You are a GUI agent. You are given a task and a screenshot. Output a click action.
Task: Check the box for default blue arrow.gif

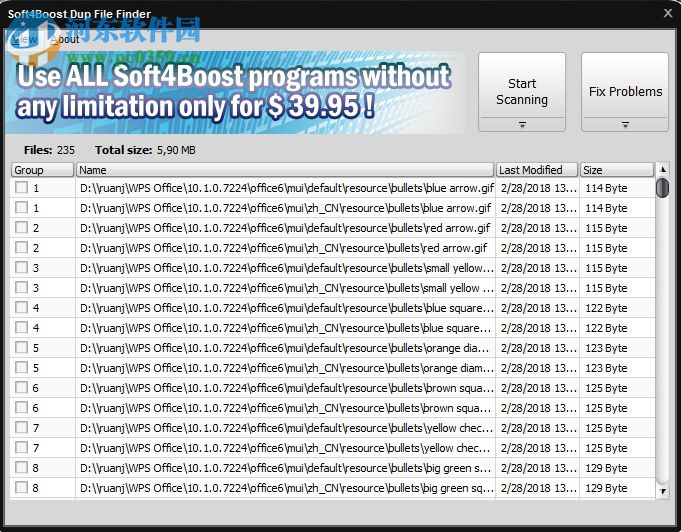pyautogui.click(x=21, y=188)
